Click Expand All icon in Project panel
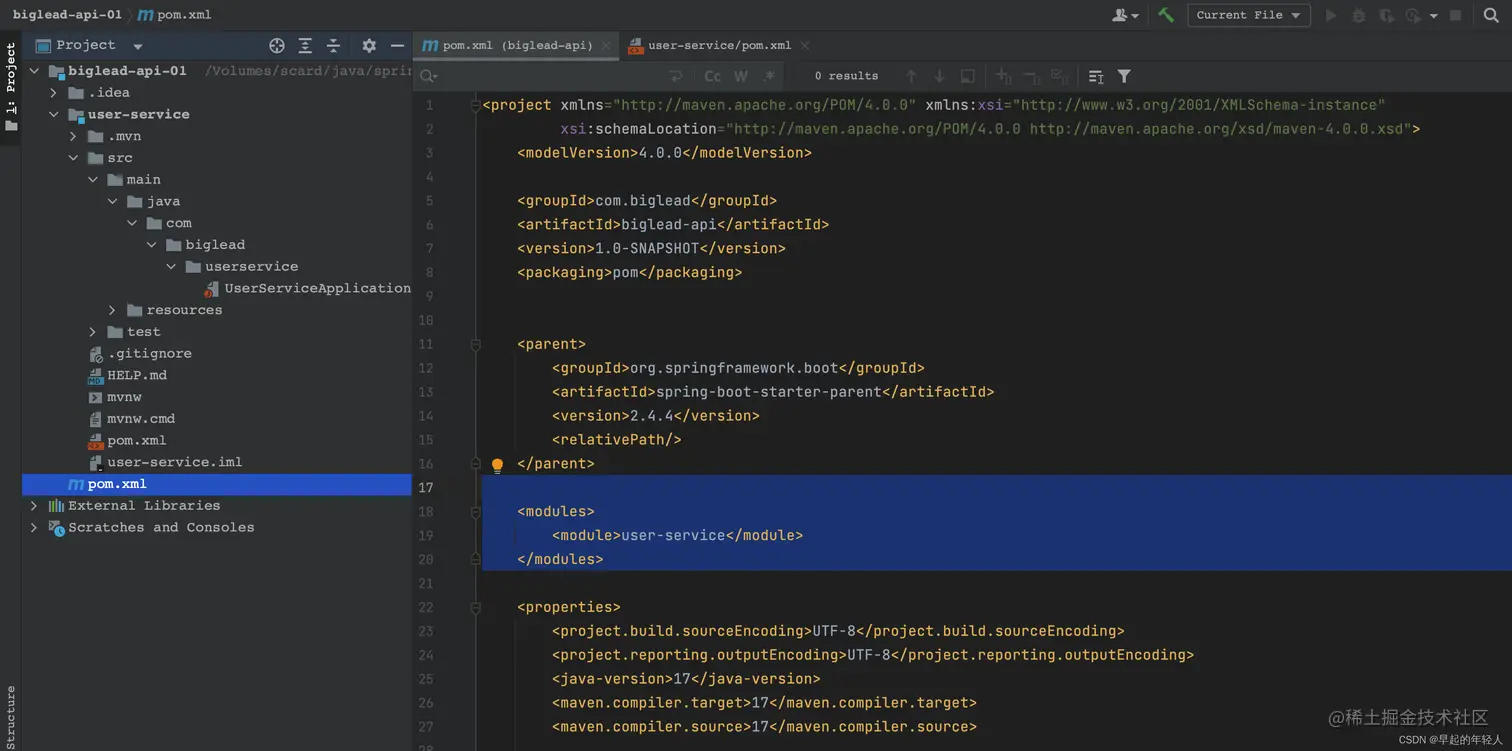The image size is (1512, 751). point(305,45)
